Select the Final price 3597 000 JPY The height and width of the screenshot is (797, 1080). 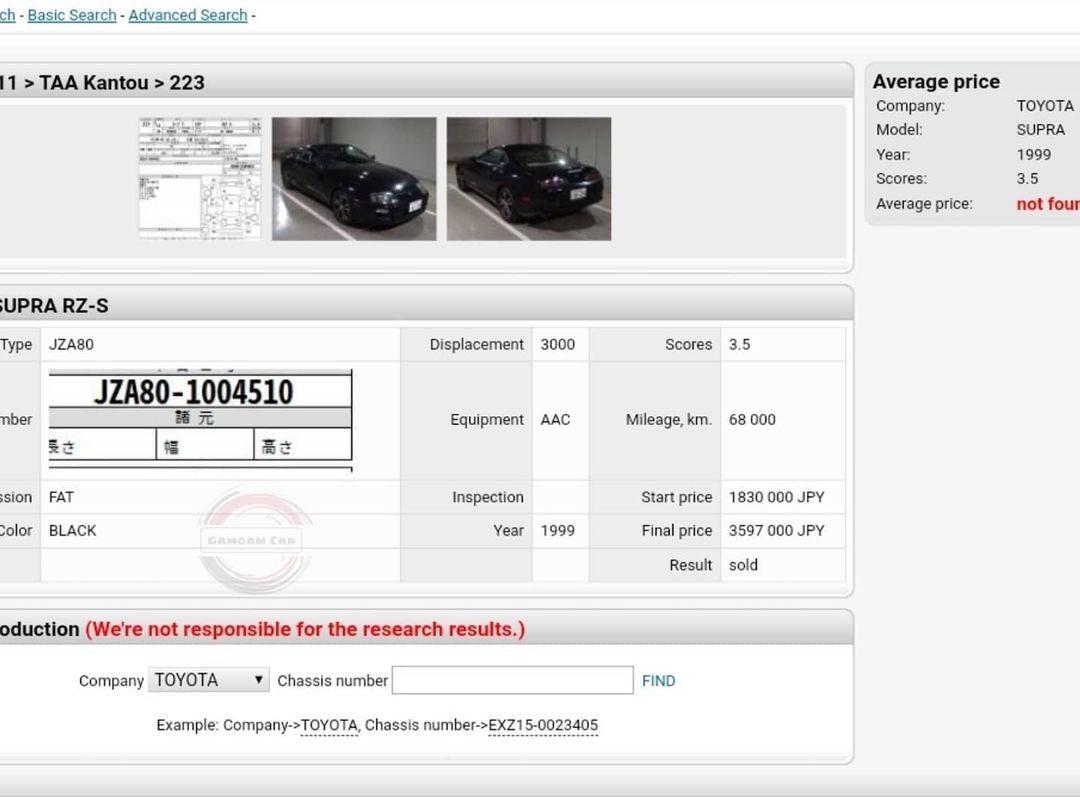(x=776, y=530)
